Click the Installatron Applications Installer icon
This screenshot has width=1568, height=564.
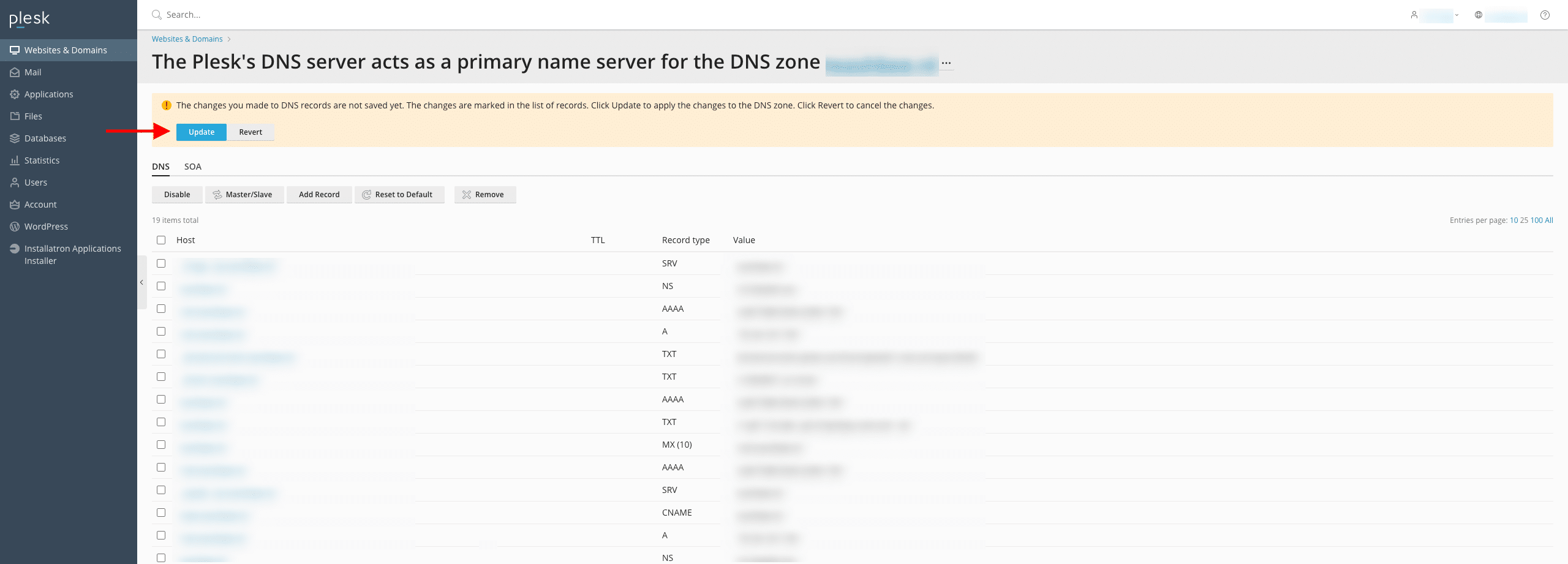pyautogui.click(x=15, y=249)
